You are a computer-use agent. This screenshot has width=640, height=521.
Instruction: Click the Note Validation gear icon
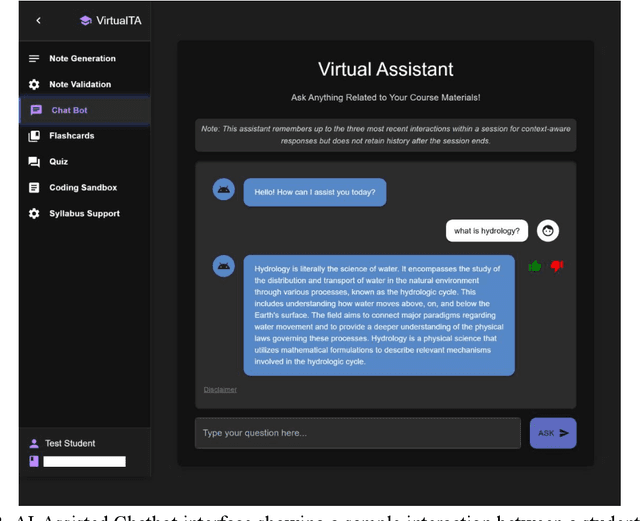pyautogui.click(x=34, y=85)
